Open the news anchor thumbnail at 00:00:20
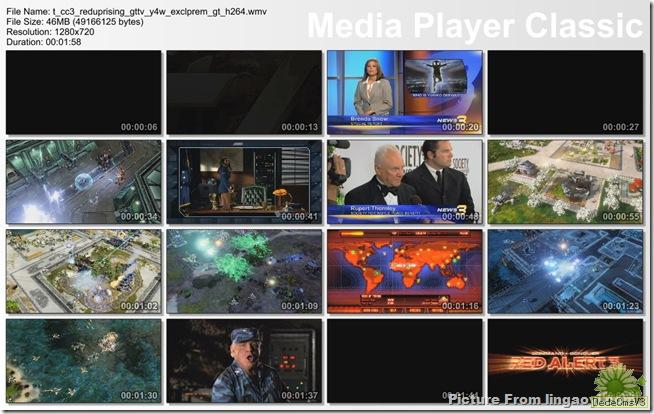The height and width of the screenshot is (414, 654). (405, 92)
